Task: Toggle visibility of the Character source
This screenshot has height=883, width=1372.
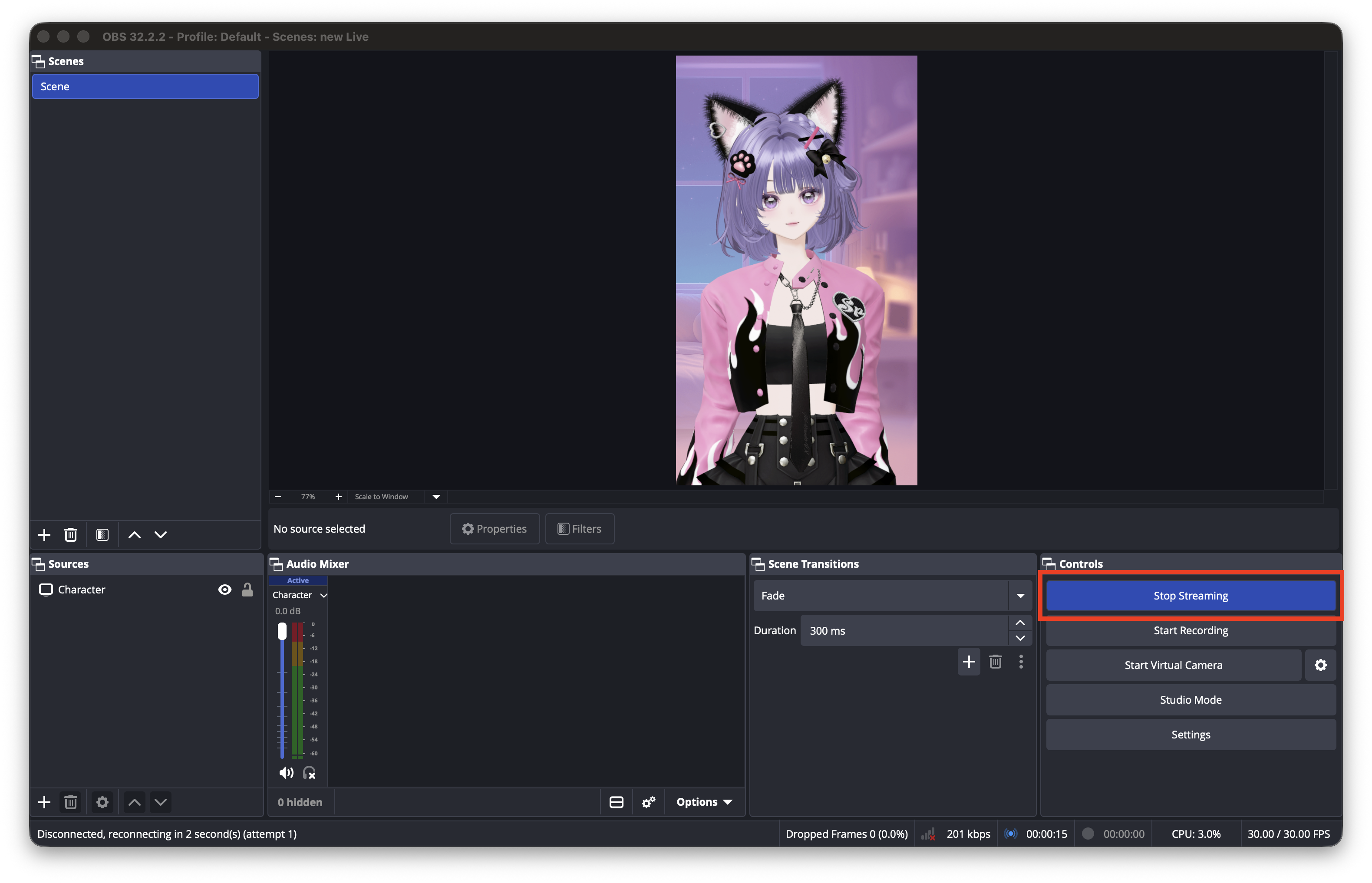Action: 225,590
